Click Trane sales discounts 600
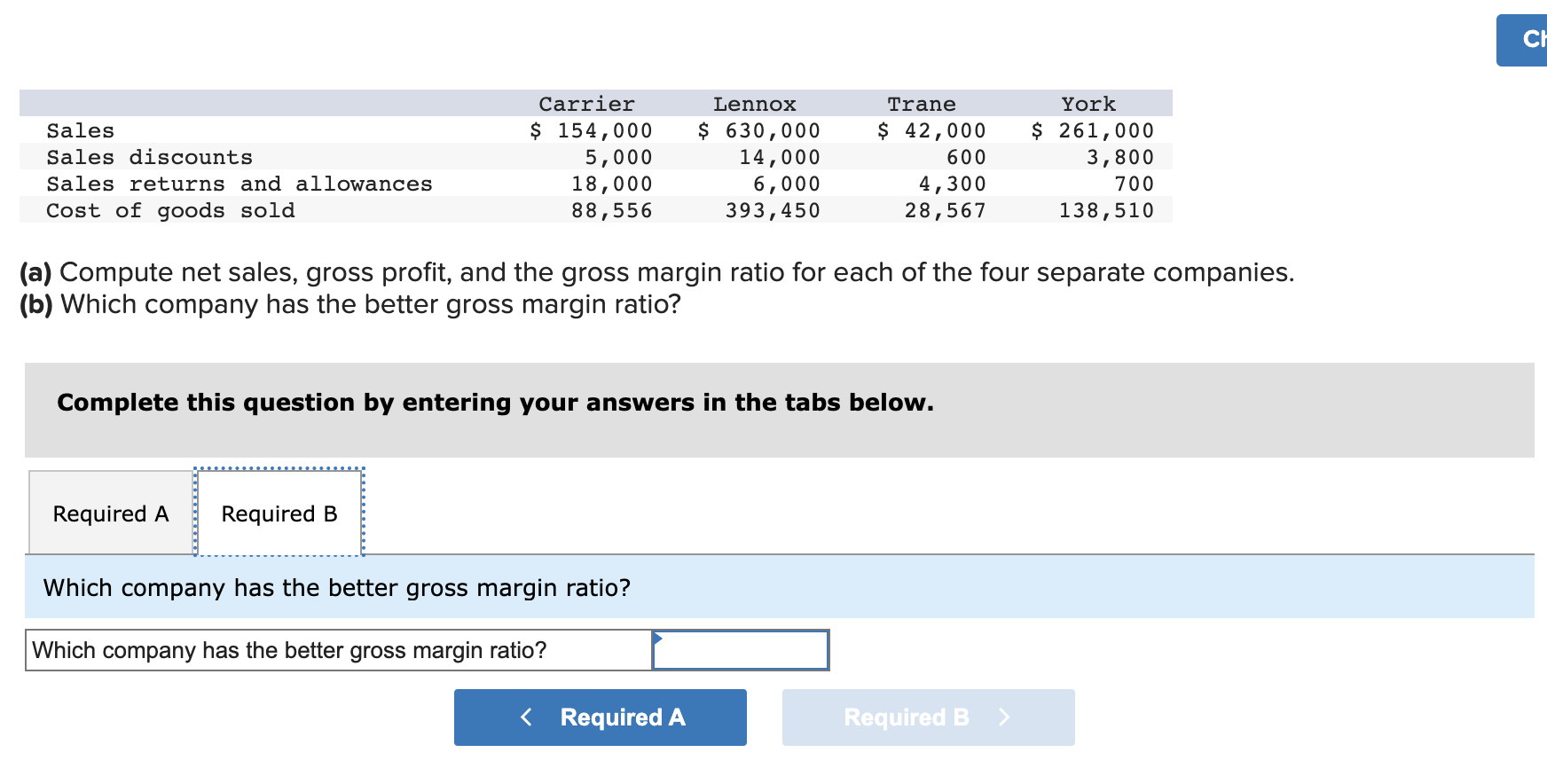The height and width of the screenshot is (784, 1547). [x=967, y=157]
